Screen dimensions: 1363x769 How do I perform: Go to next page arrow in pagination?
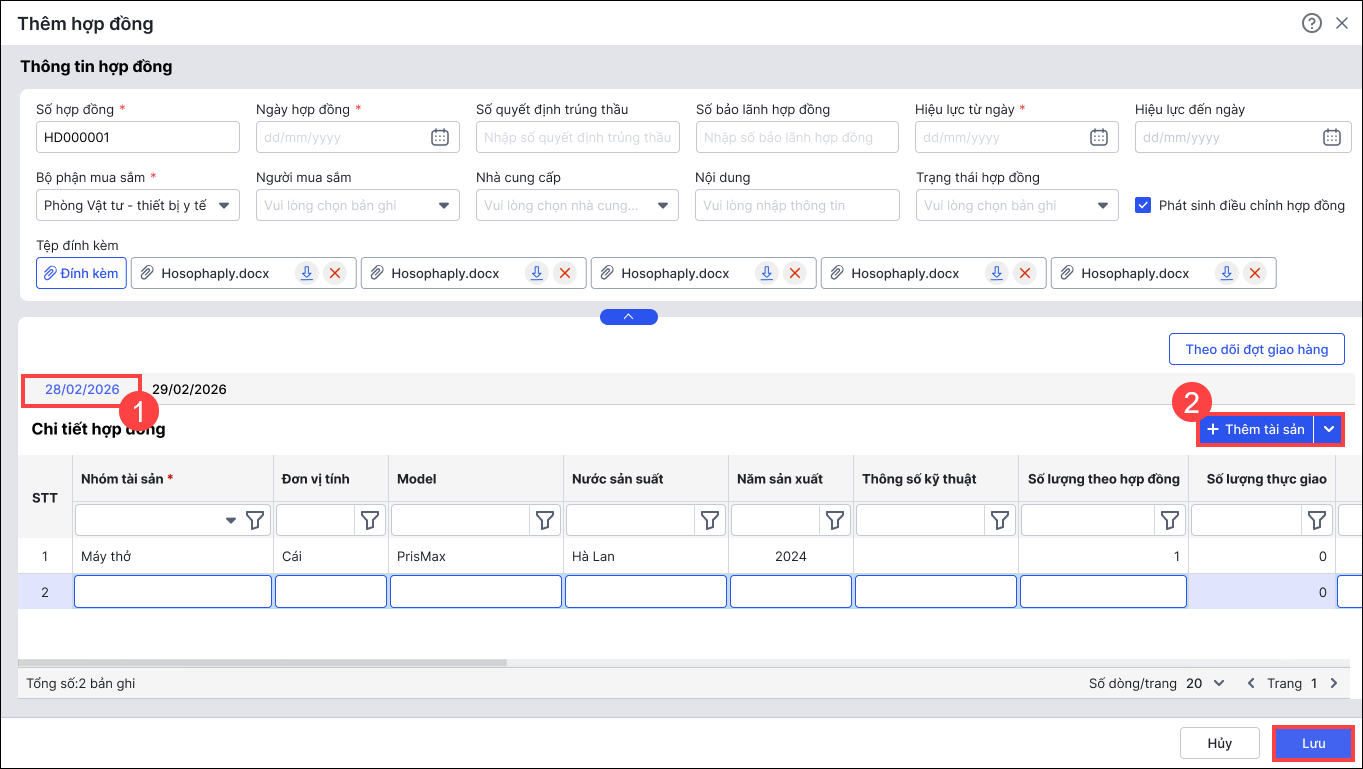click(1333, 684)
